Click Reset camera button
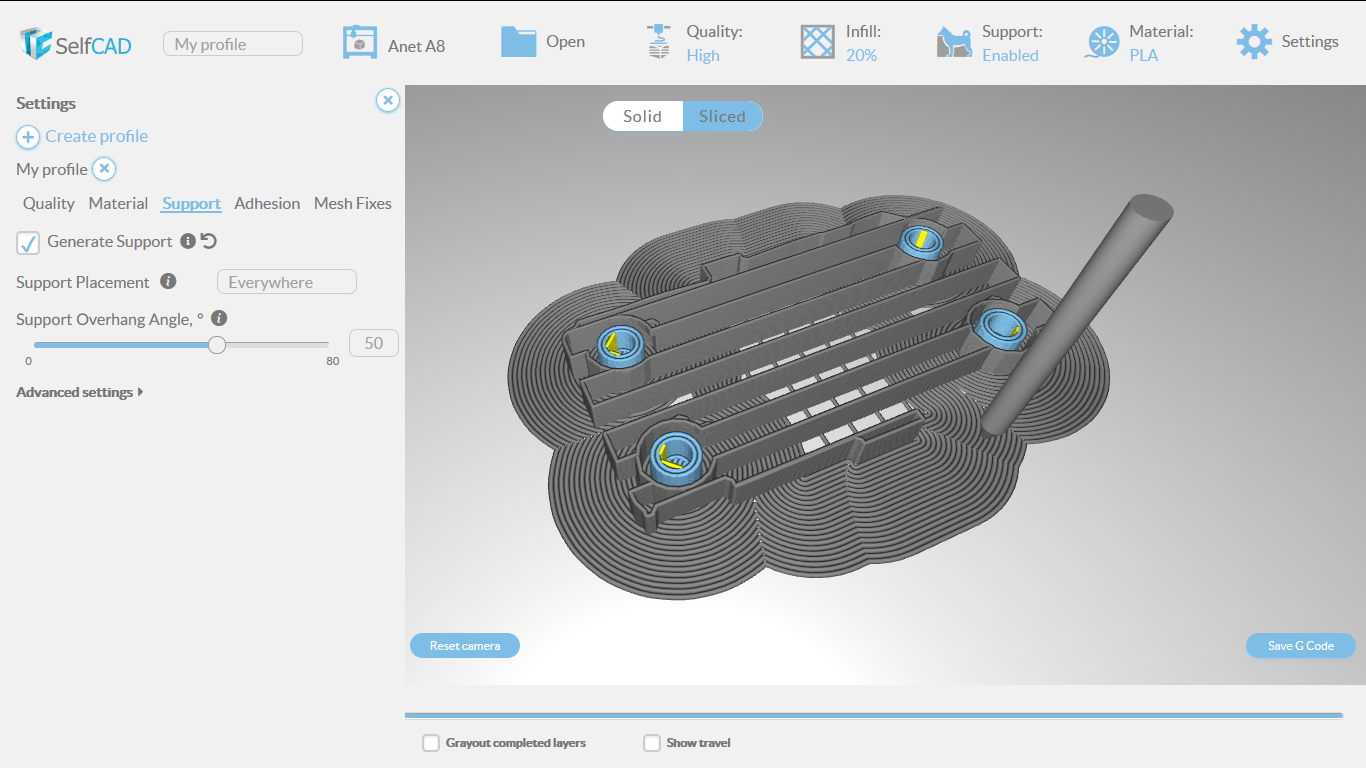 [465, 646]
